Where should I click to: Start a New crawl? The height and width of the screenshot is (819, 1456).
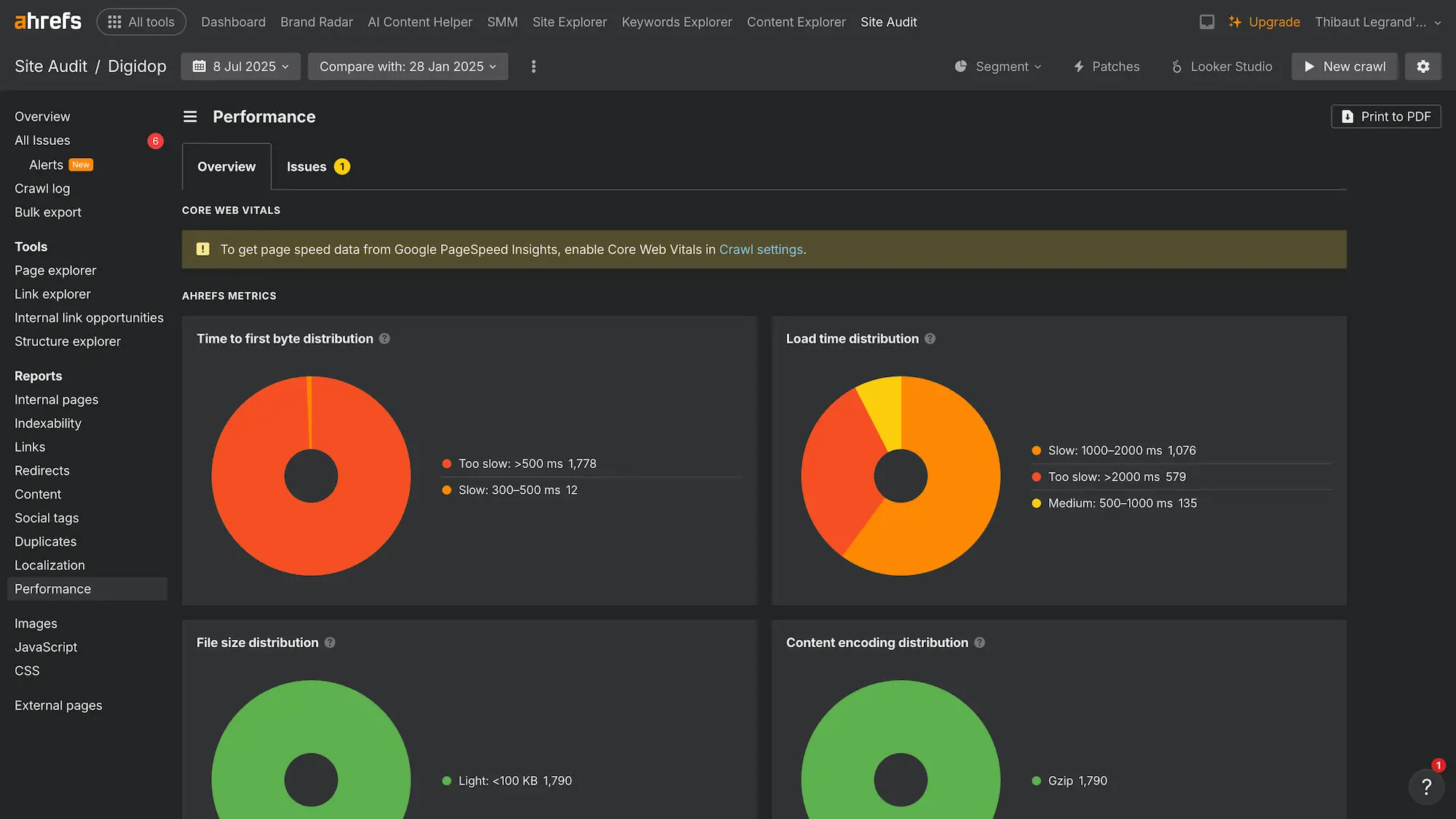(x=1345, y=66)
